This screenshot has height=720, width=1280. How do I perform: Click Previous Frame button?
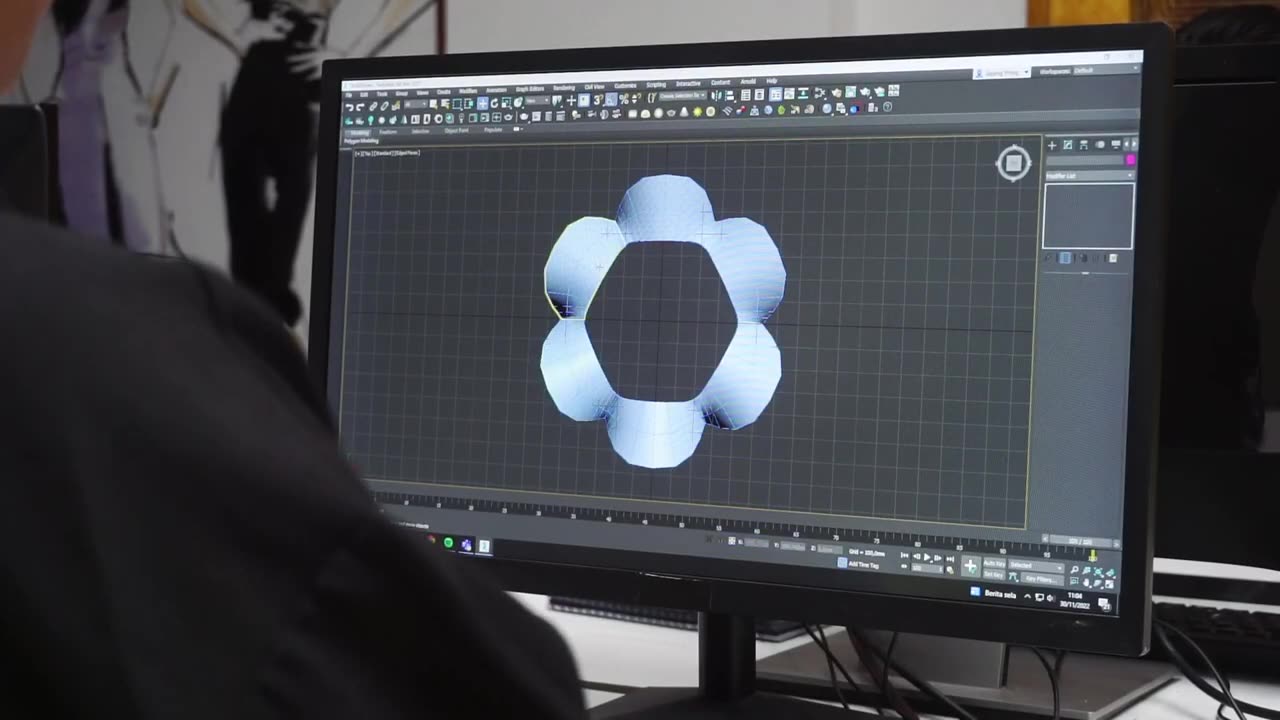[917, 556]
